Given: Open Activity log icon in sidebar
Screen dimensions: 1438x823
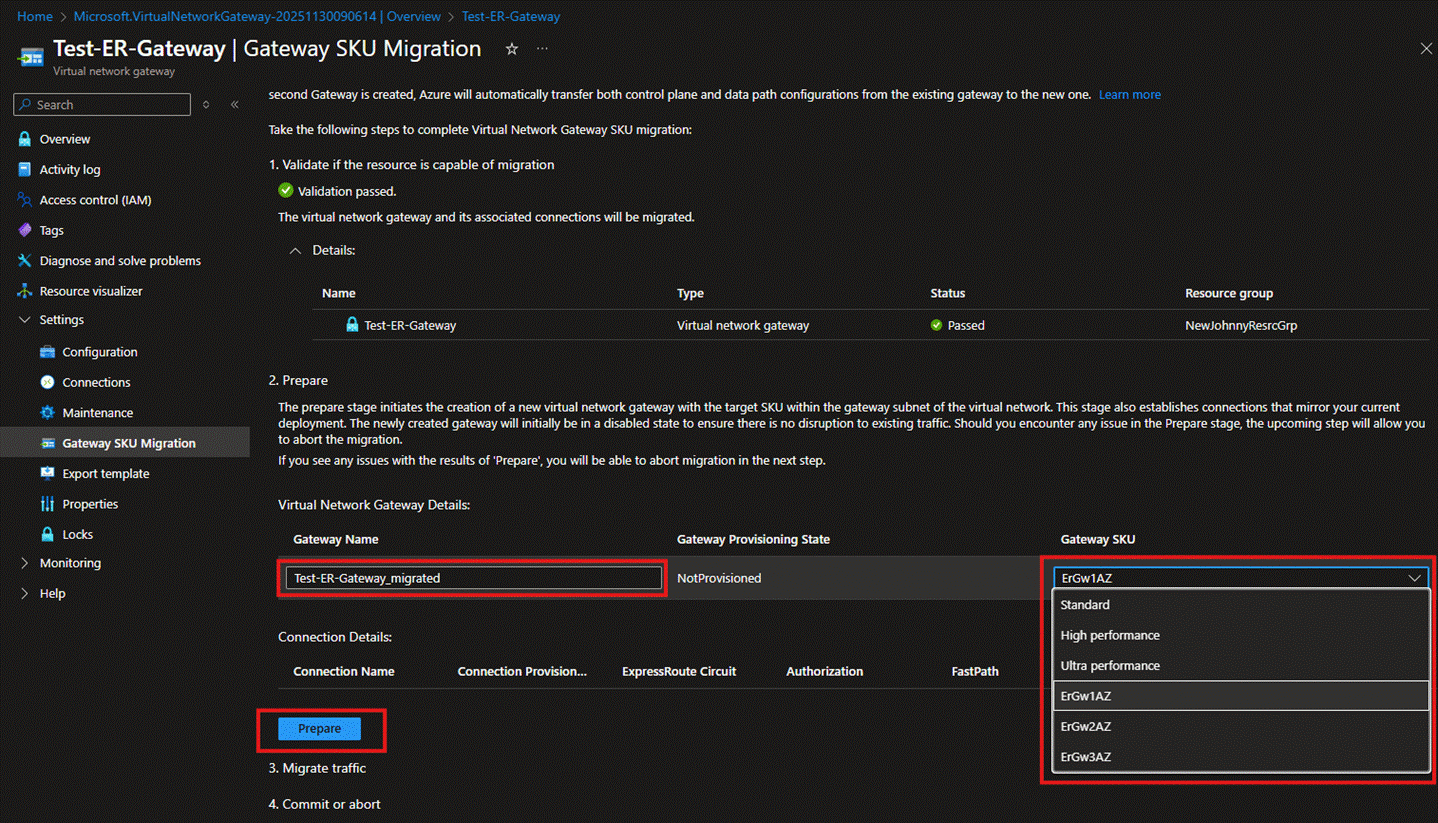Looking at the screenshot, I should (x=25, y=170).
